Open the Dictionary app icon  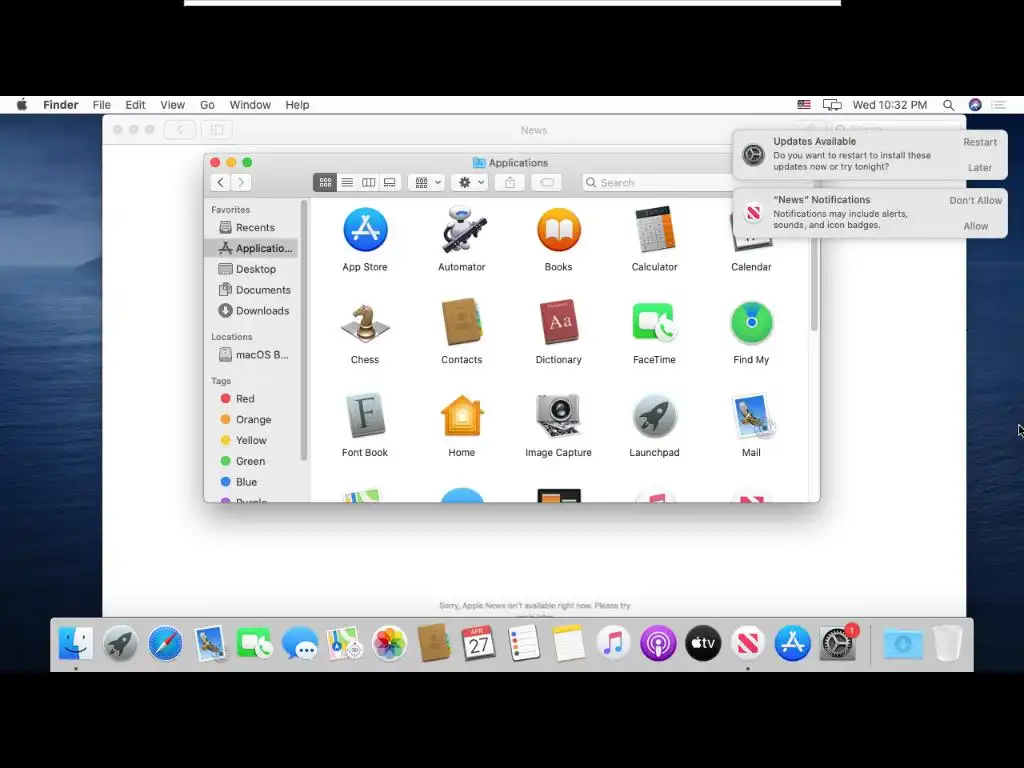558,322
